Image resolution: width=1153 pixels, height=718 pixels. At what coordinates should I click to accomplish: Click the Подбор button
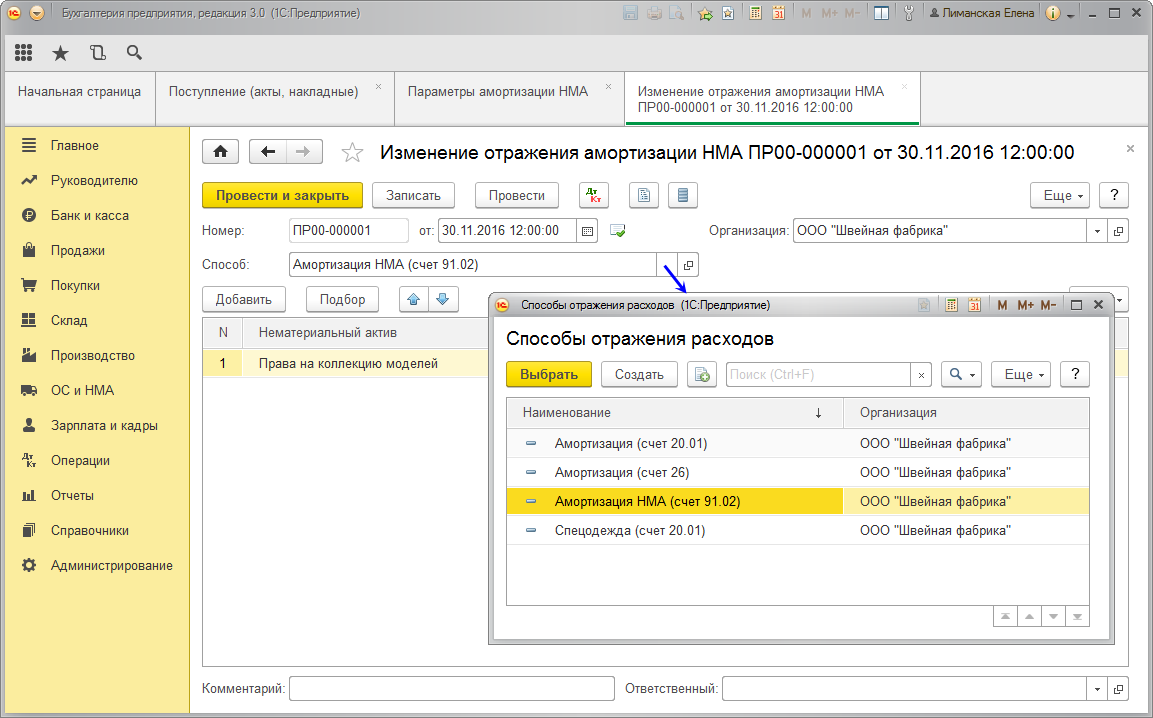[x=342, y=299]
